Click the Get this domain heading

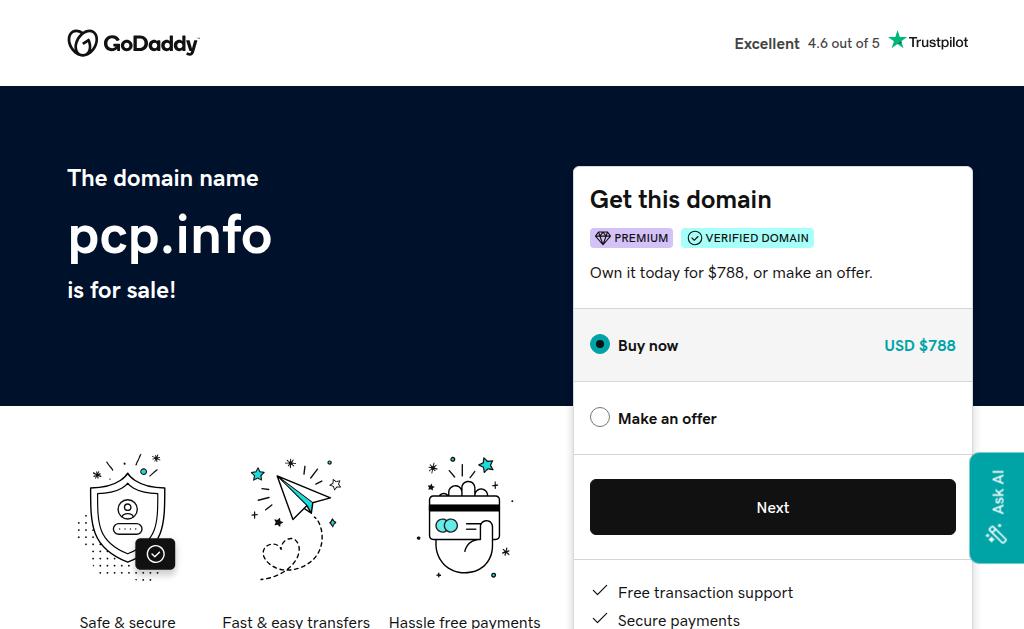[680, 199]
